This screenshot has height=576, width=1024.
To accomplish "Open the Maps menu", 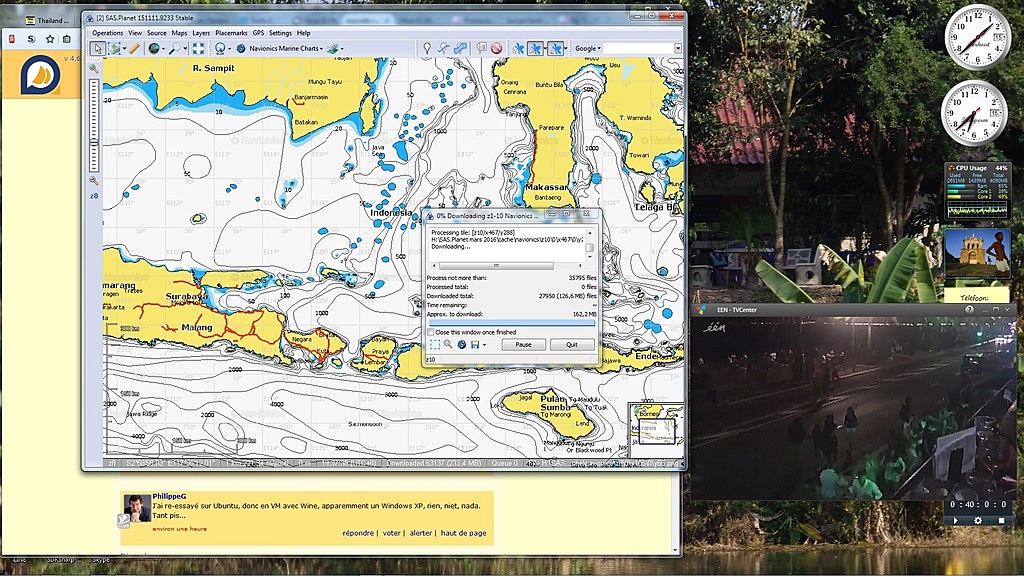I will click(x=180, y=33).
